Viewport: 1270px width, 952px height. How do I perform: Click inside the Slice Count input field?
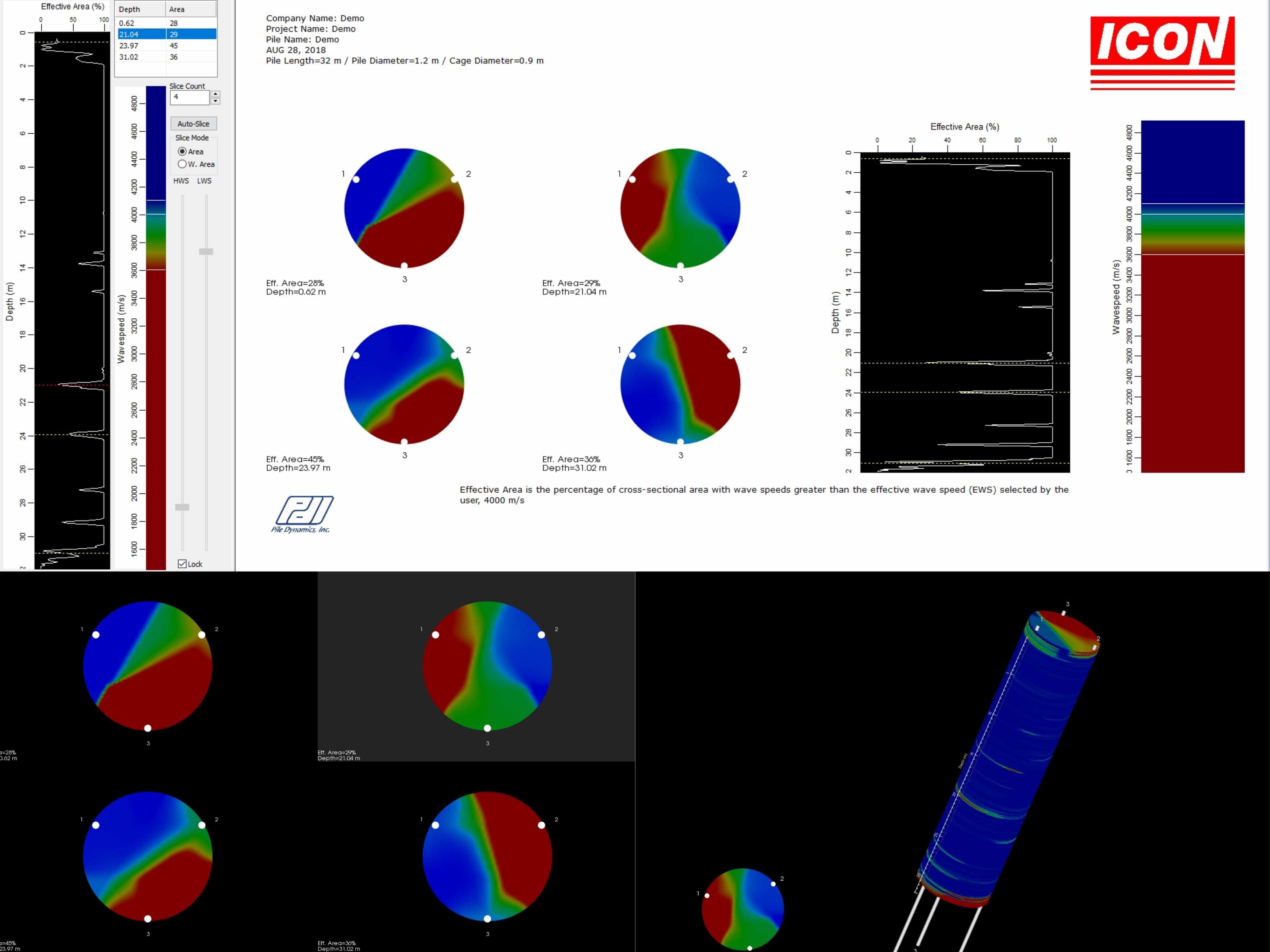click(x=190, y=97)
